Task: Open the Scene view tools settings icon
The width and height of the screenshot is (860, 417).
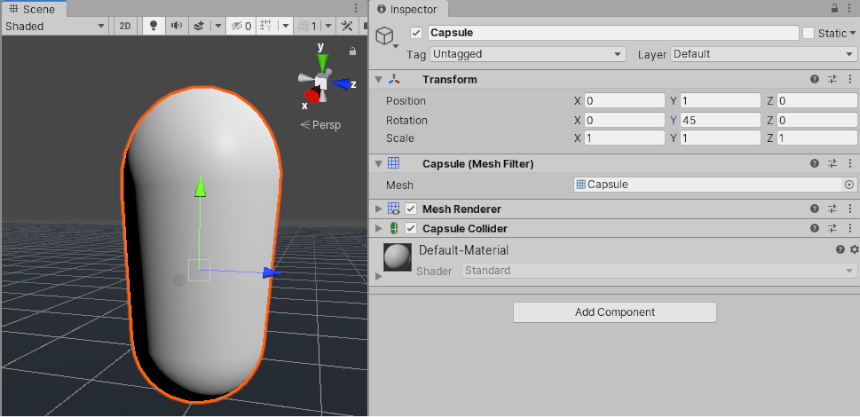Action: pyautogui.click(x=348, y=26)
